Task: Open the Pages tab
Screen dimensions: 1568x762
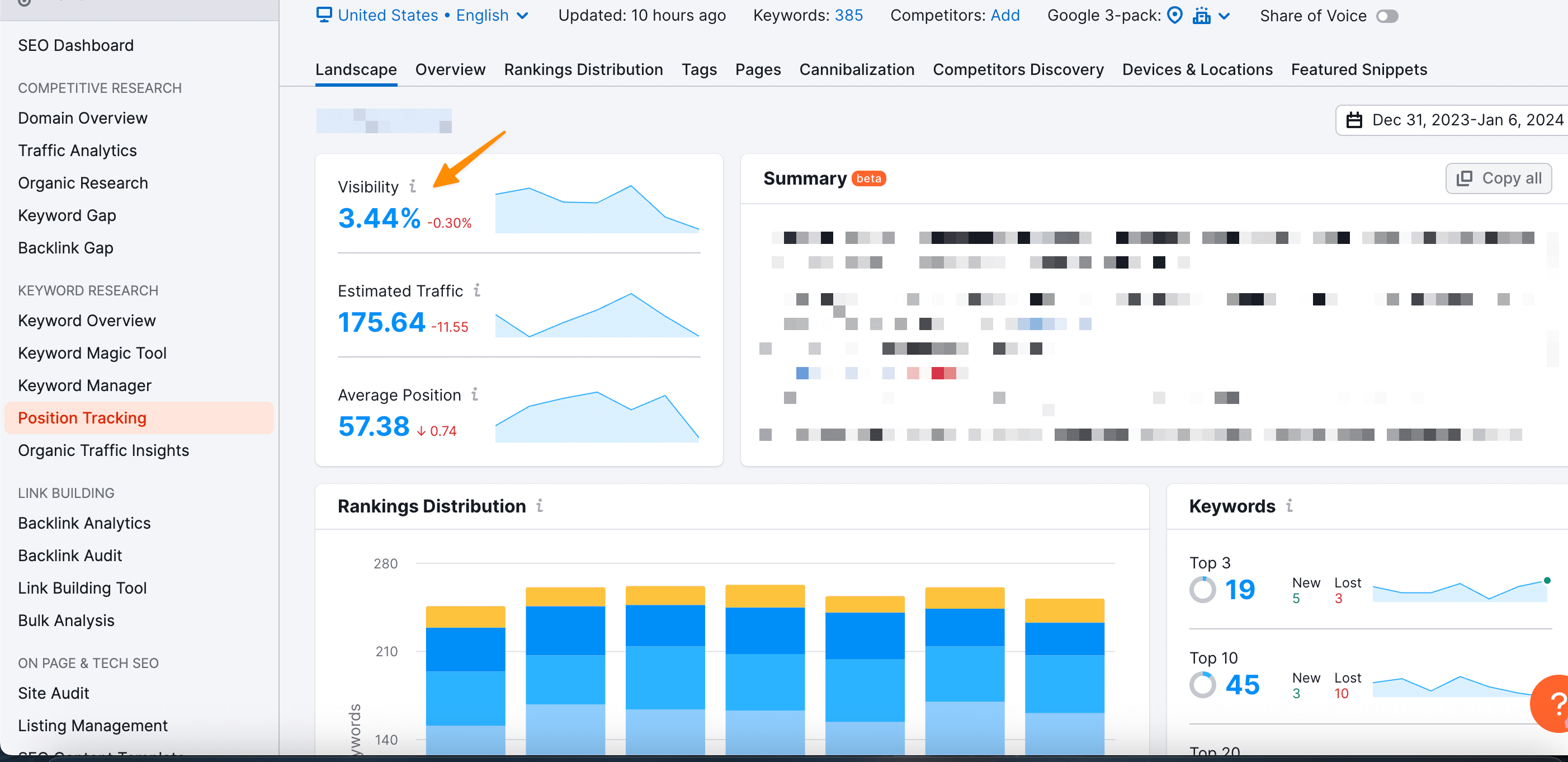Action: tap(758, 69)
